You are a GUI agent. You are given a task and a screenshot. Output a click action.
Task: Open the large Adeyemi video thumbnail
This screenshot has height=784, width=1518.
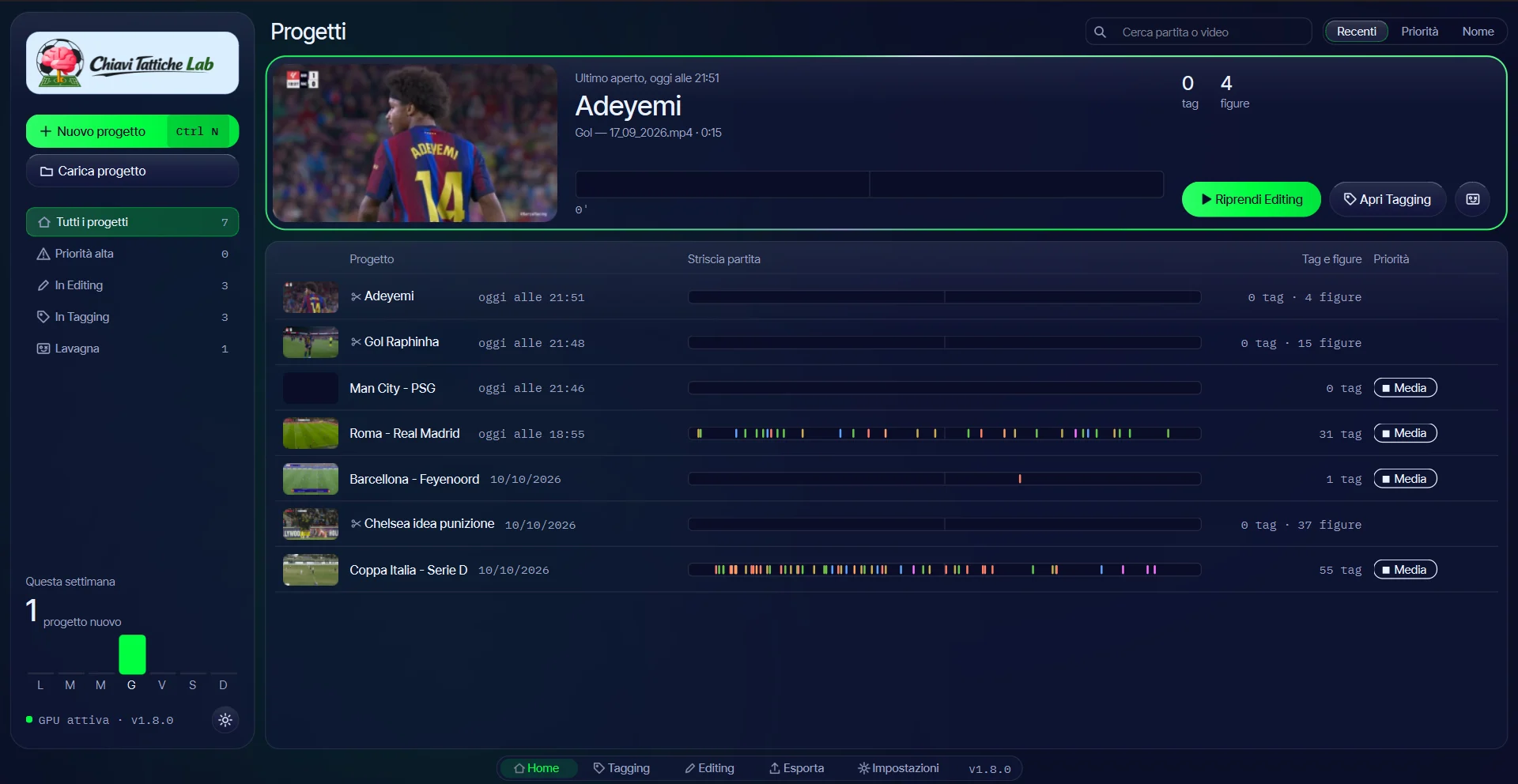[414, 143]
